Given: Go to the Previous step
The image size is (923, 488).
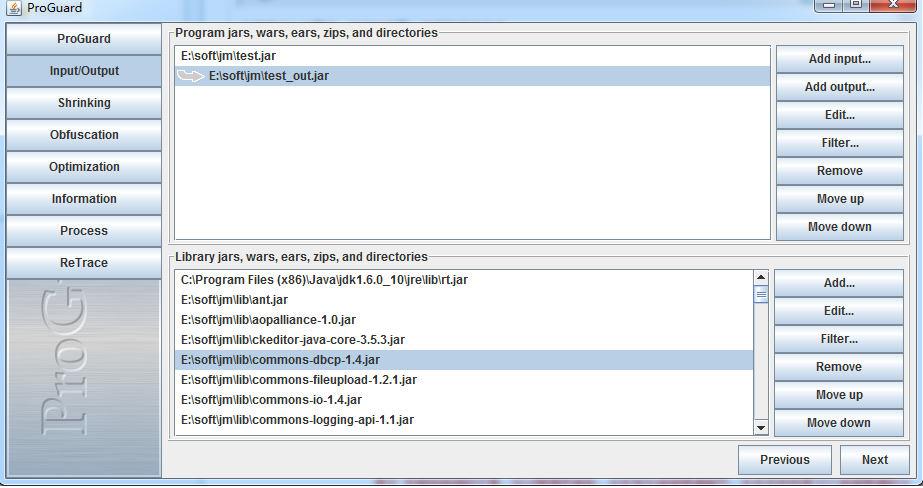Looking at the screenshot, I should click(x=785, y=460).
